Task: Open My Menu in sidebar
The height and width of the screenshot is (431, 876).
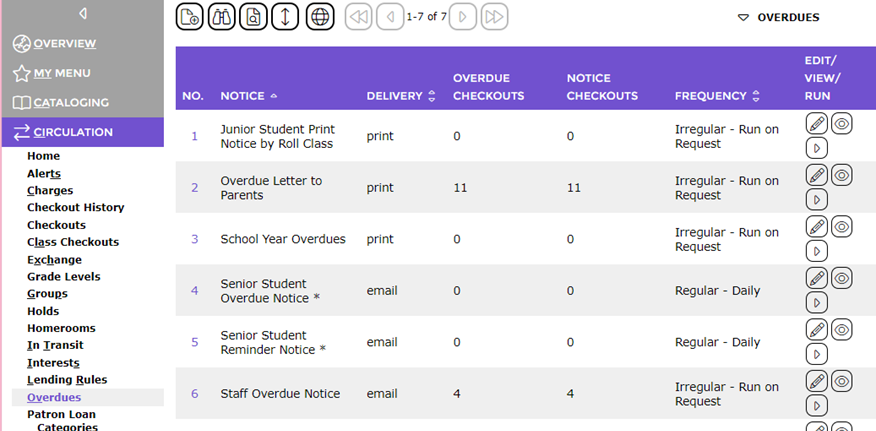Action: [x=51, y=73]
